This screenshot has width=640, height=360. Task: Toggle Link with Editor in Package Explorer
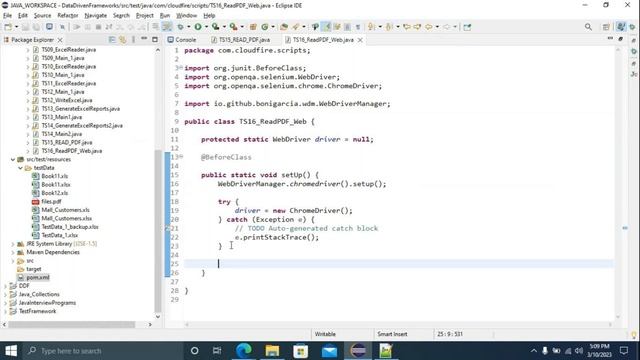coord(122,40)
